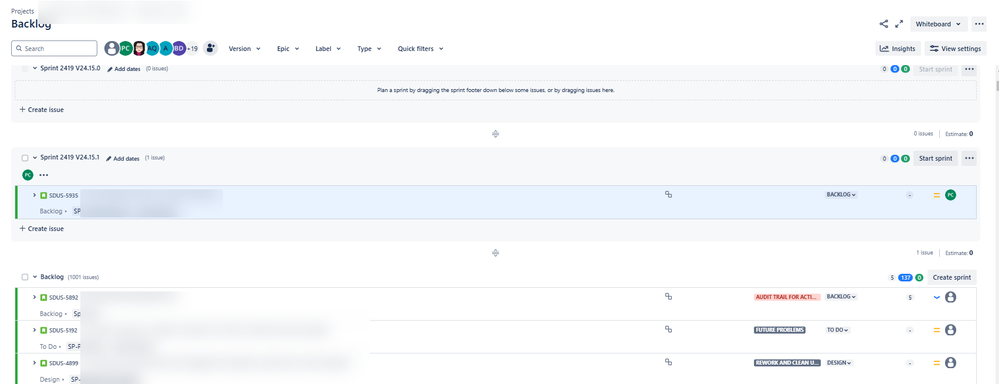This screenshot has height=384, width=999.
Task: Filter by the A avatar
Action: pos(166,48)
